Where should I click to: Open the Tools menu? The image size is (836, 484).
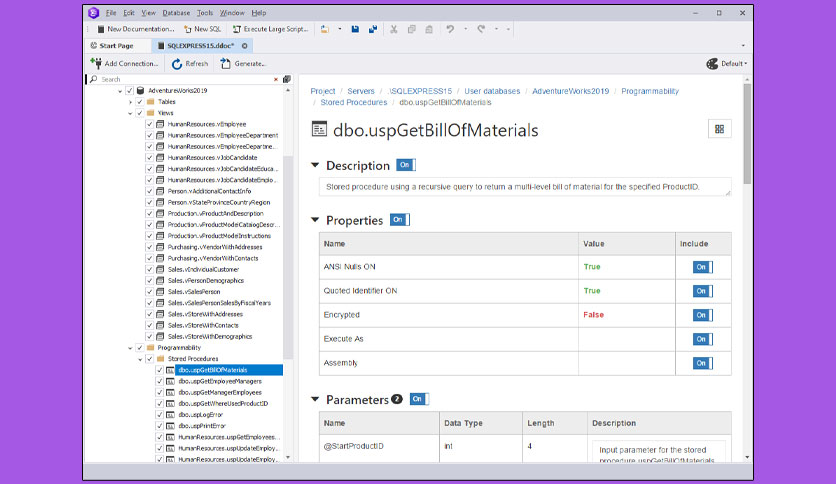click(205, 13)
